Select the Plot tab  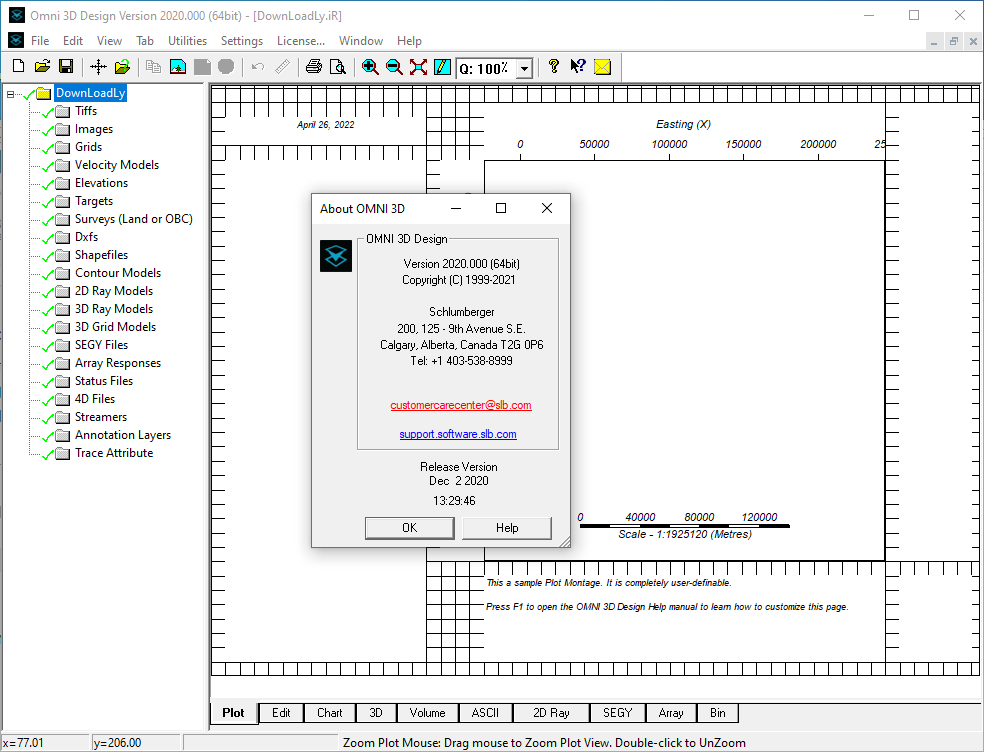233,712
